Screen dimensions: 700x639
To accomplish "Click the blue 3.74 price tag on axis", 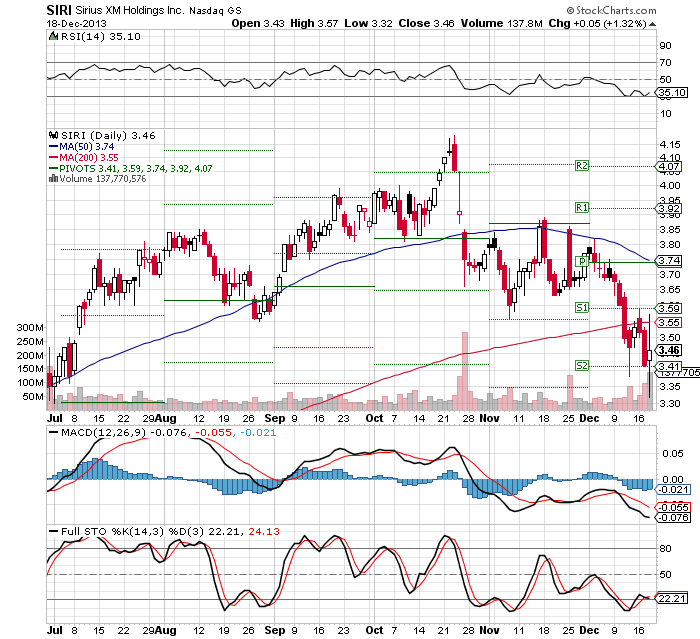I will pyautogui.click(x=669, y=260).
